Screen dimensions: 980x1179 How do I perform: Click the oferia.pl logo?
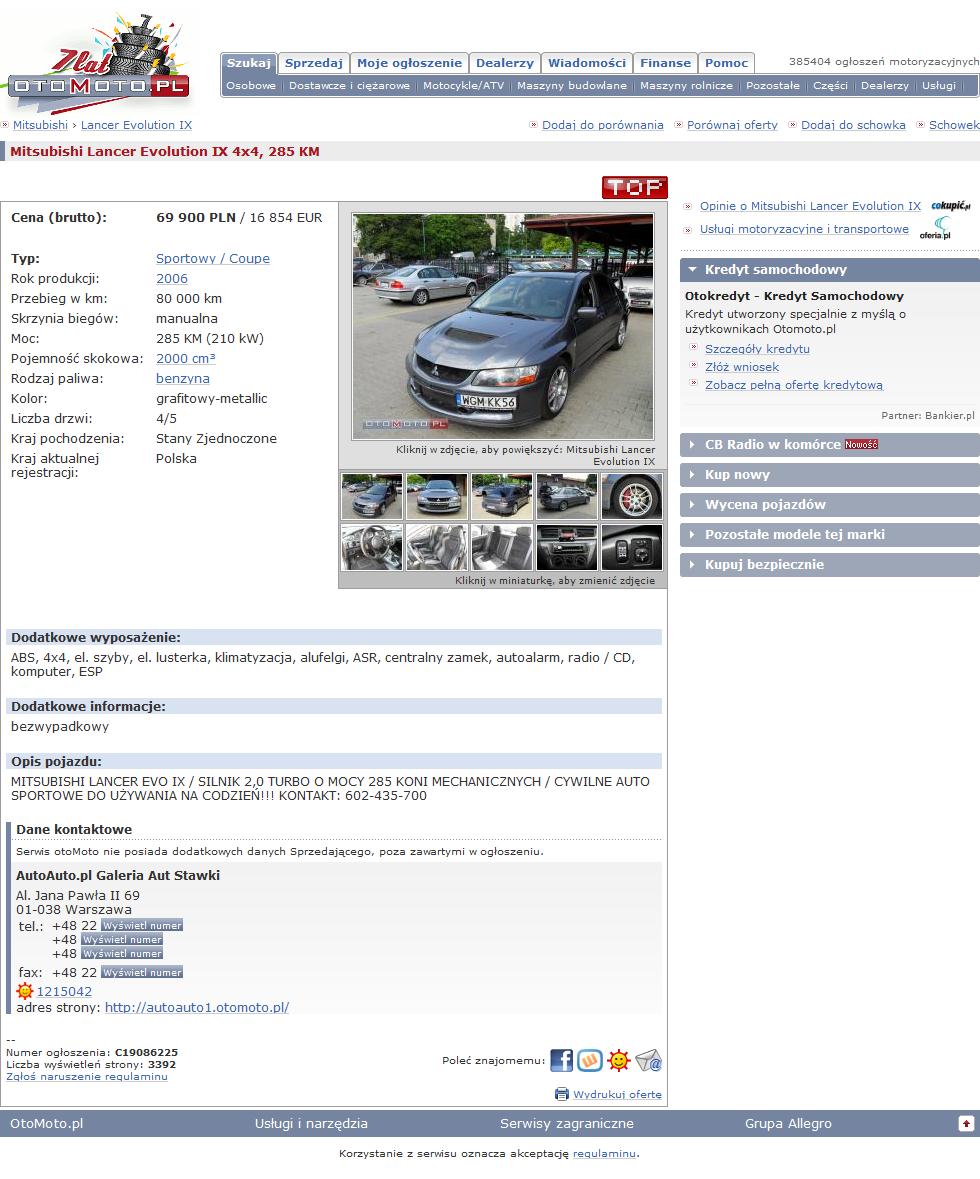point(936,229)
